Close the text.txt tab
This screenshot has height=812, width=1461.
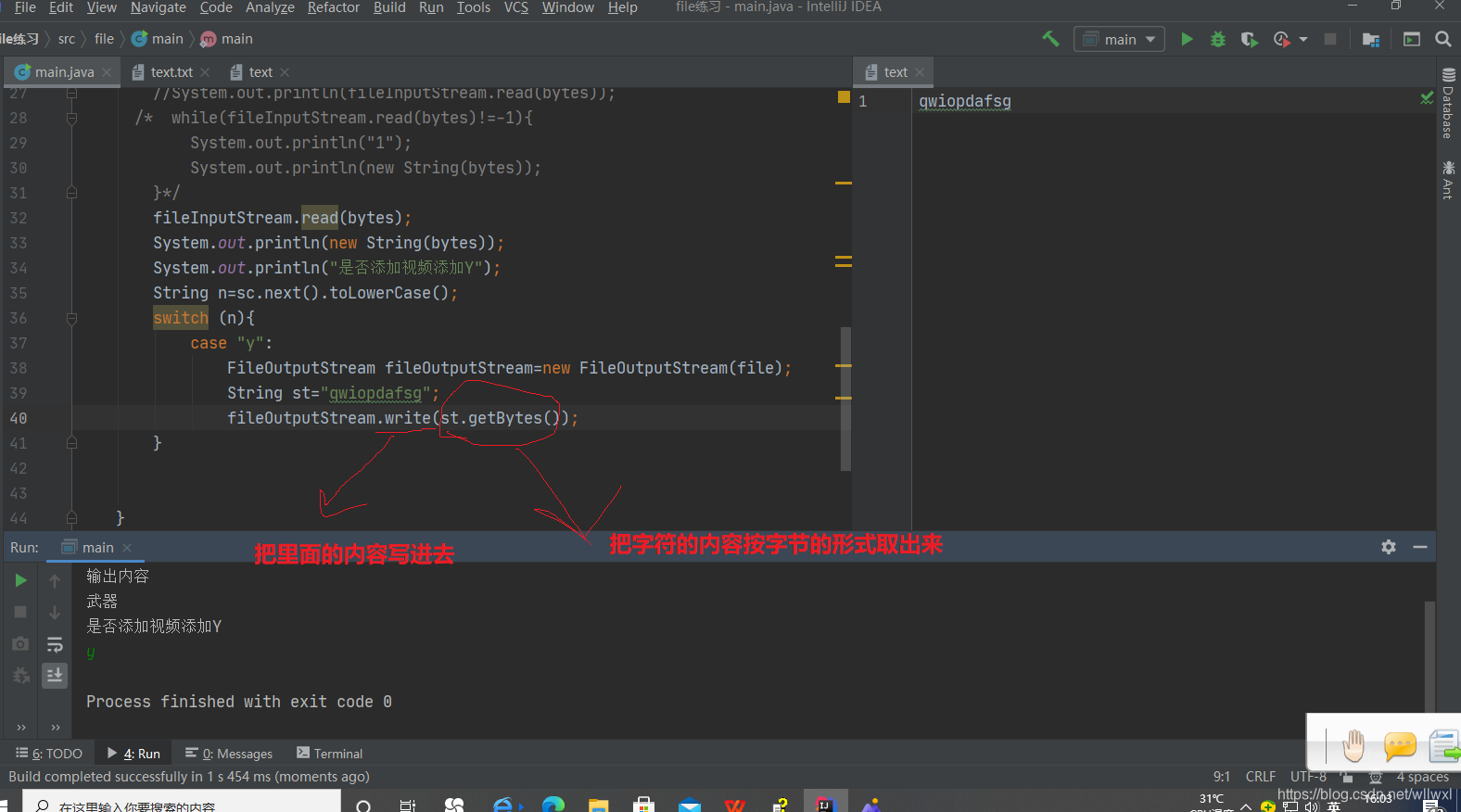(205, 72)
